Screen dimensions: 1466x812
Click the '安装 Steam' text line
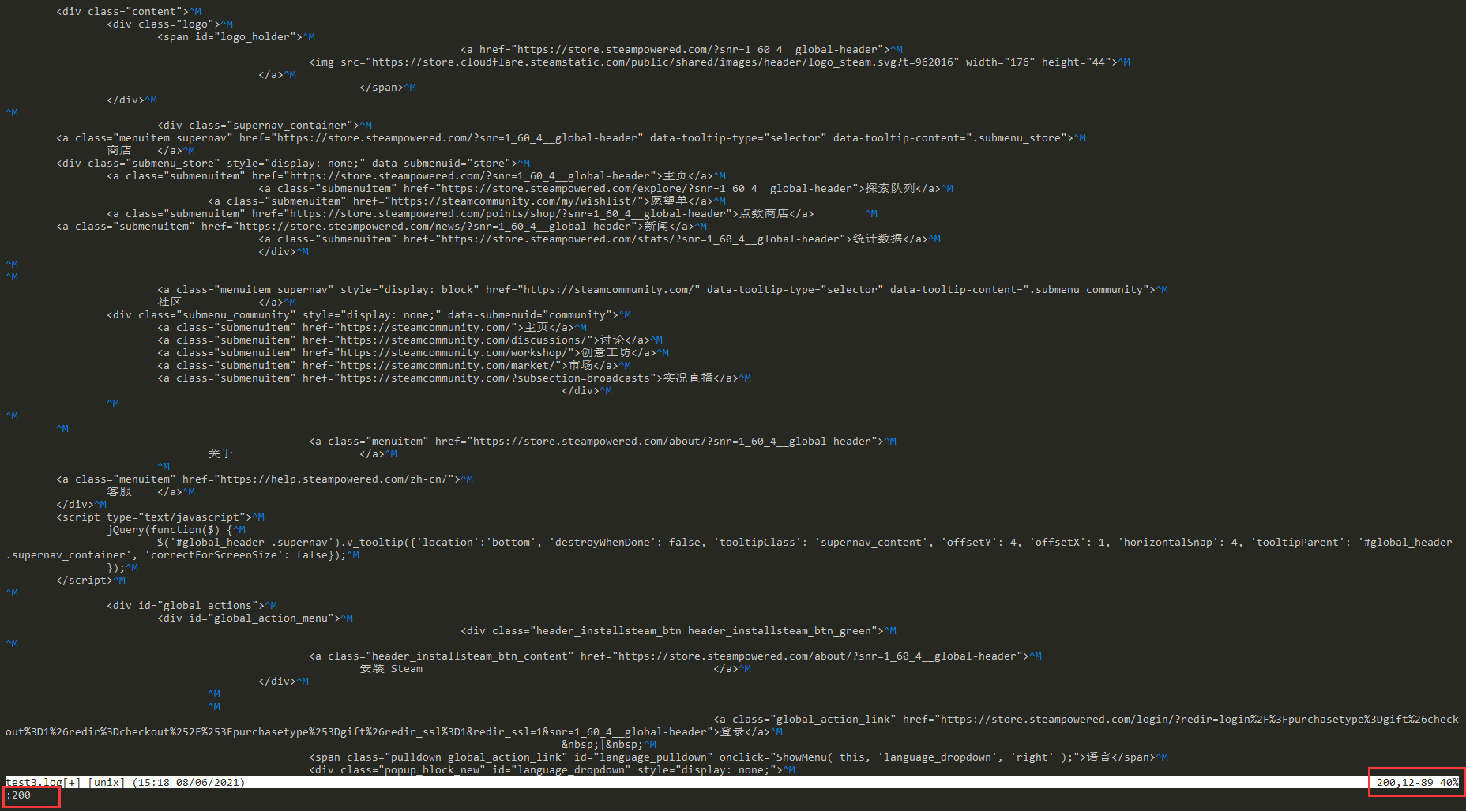(x=555, y=668)
